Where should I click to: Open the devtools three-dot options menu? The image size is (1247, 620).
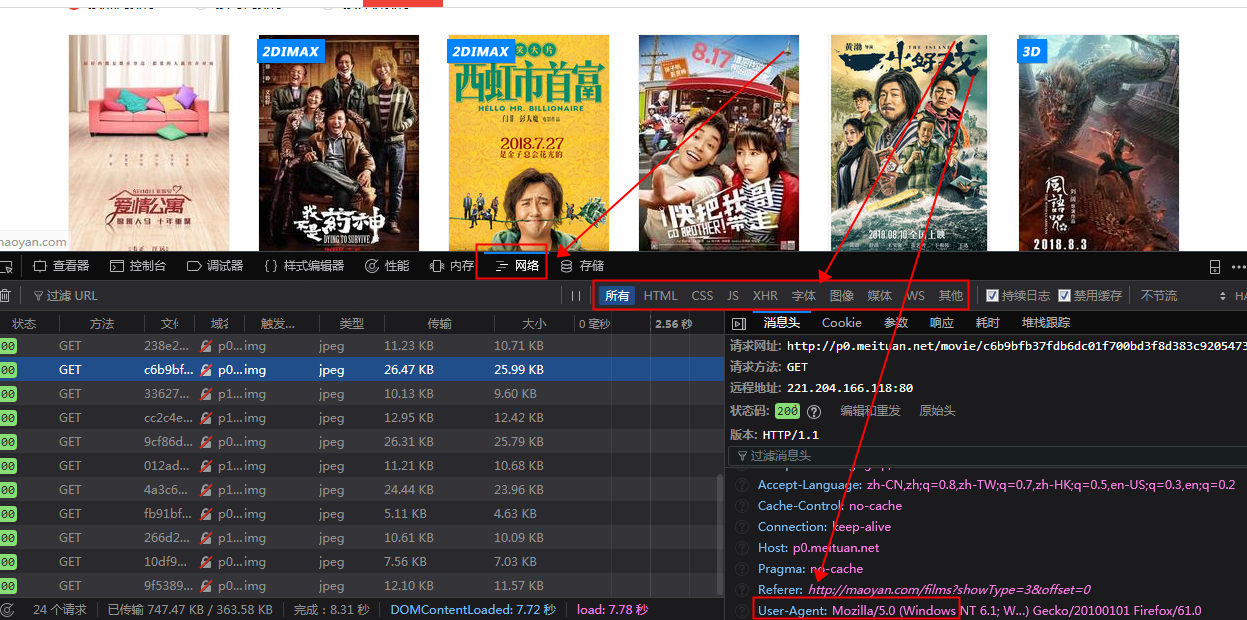1238,267
